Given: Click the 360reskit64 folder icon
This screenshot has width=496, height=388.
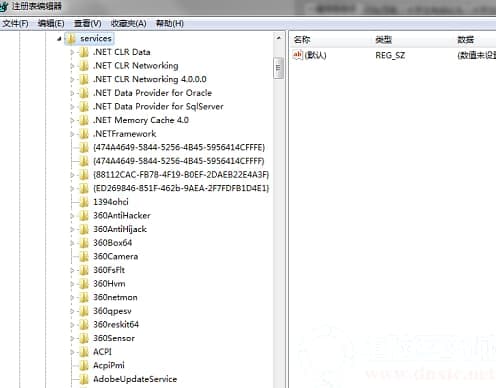Looking at the screenshot, I should click(x=84, y=325).
